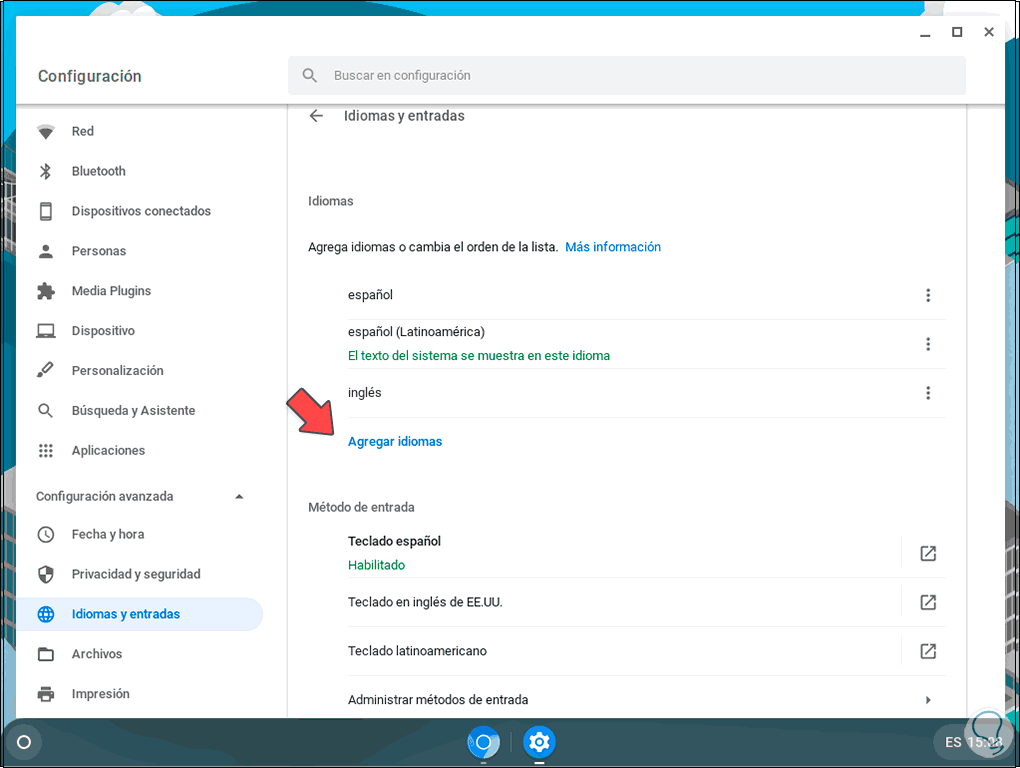Viewport: 1020px width, 768px height.
Task: Click the Archivos folder icon
Action: click(x=46, y=654)
